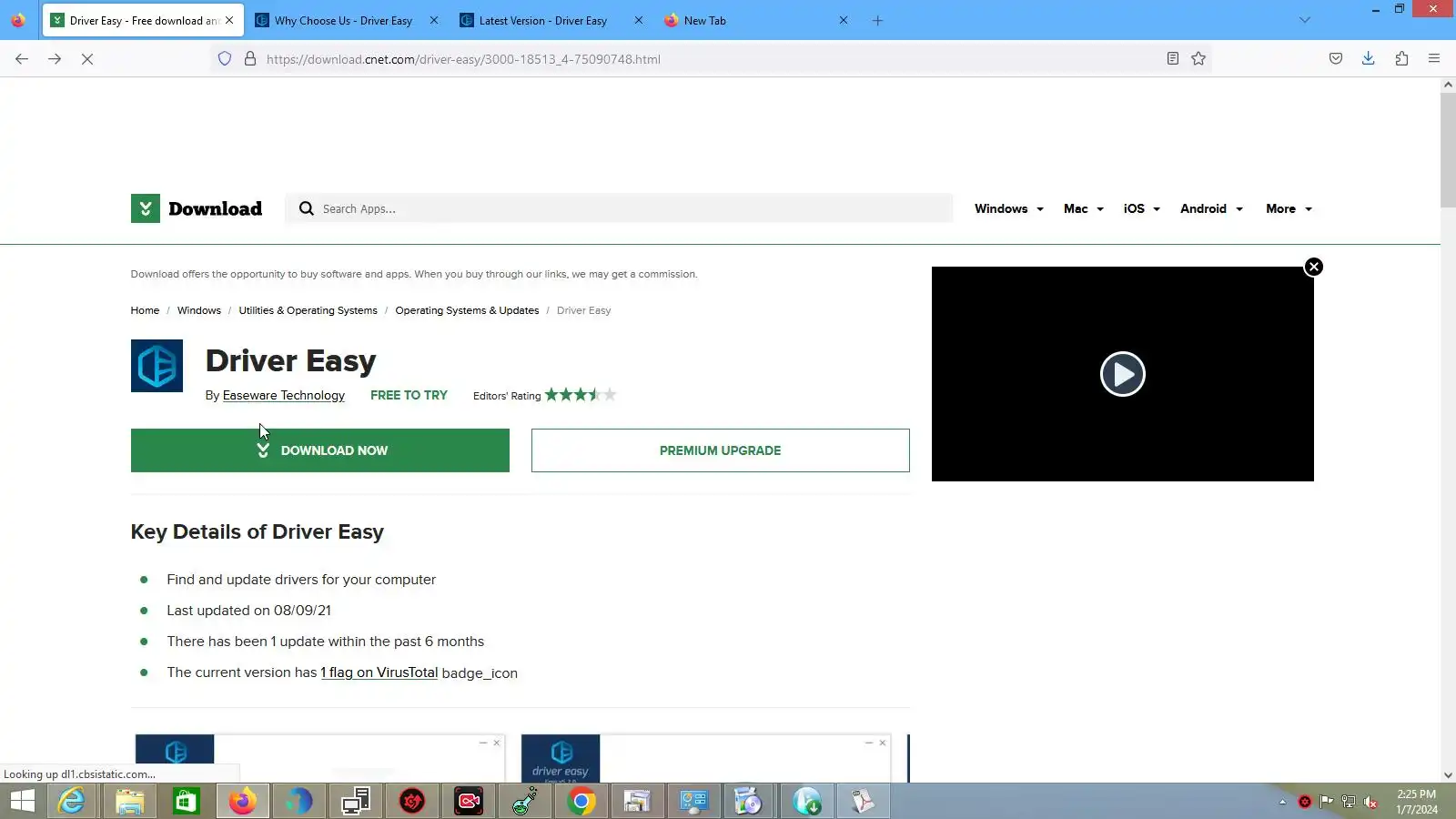Select the Driver Easy - Free download tab
Viewport: 1456px width, 819px height.
coord(144,21)
